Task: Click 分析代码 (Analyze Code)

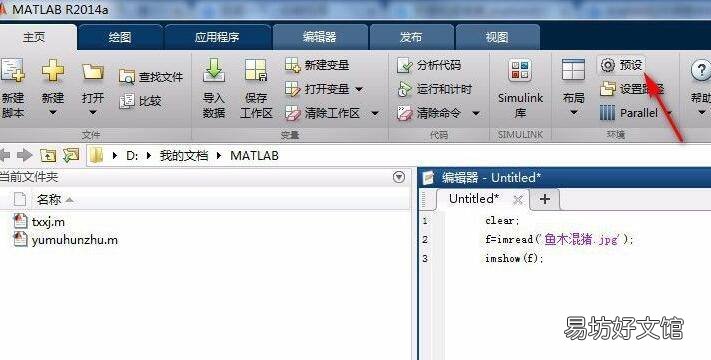Action: click(x=429, y=65)
